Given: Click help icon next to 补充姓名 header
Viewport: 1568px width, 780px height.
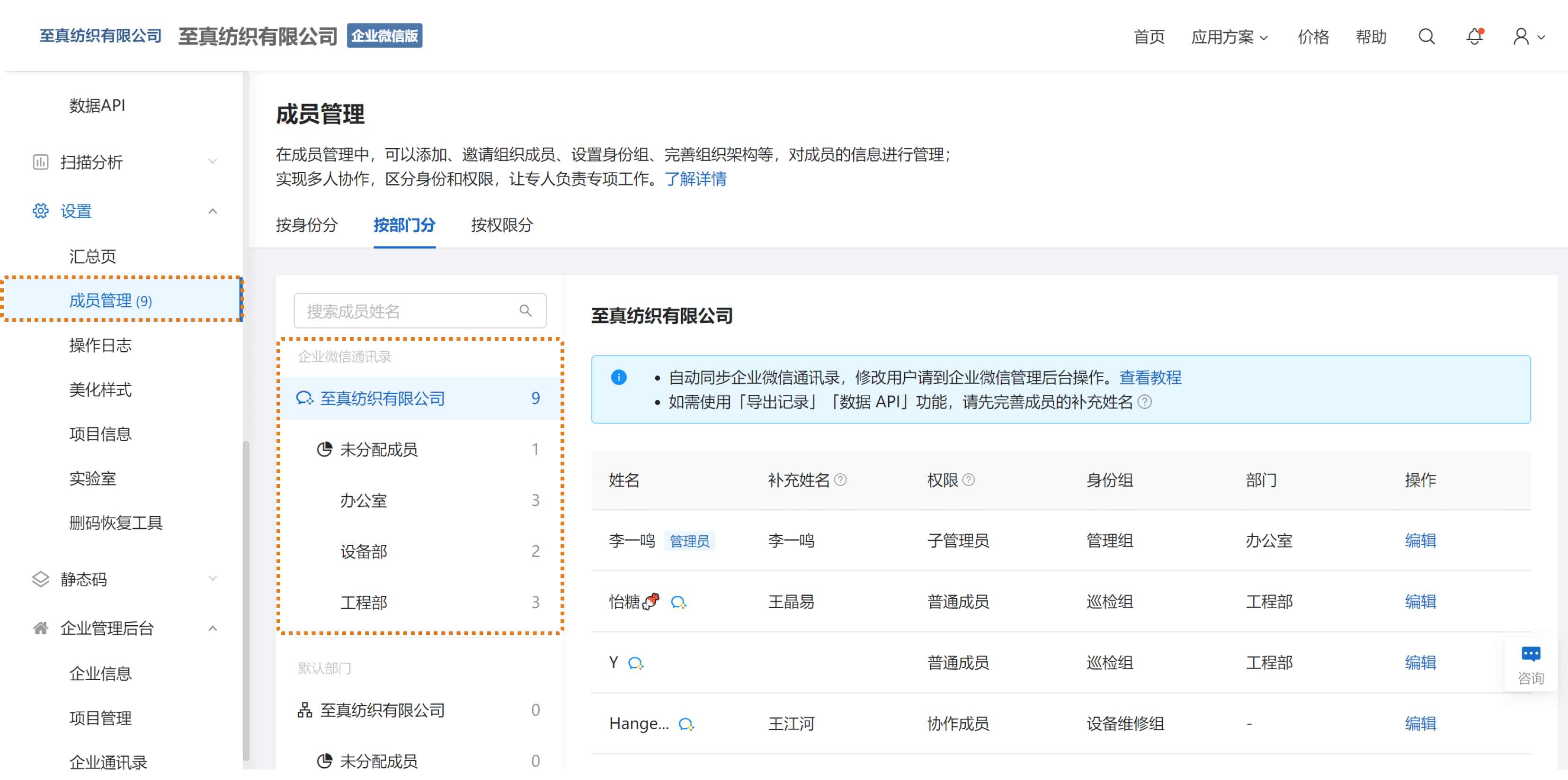Looking at the screenshot, I should click(840, 479).
